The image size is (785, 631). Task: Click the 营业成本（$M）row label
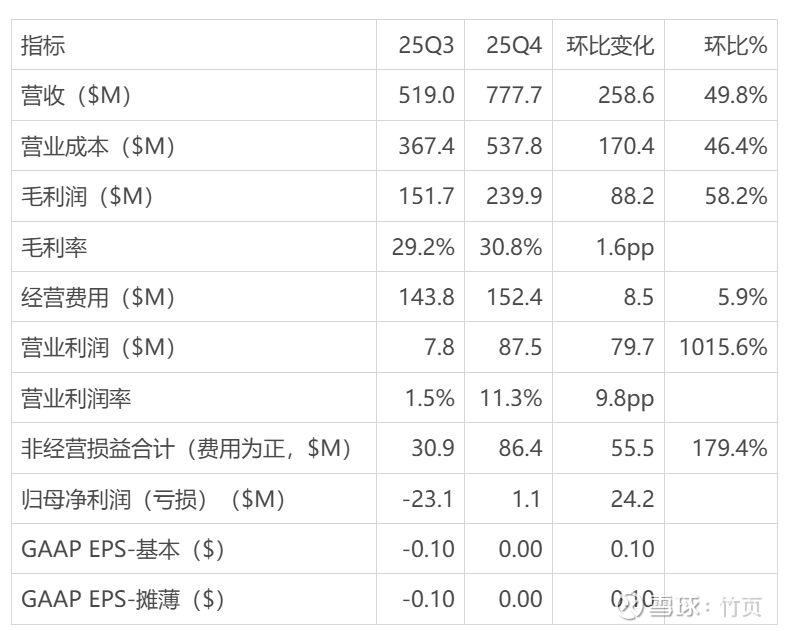click(99, 146)
